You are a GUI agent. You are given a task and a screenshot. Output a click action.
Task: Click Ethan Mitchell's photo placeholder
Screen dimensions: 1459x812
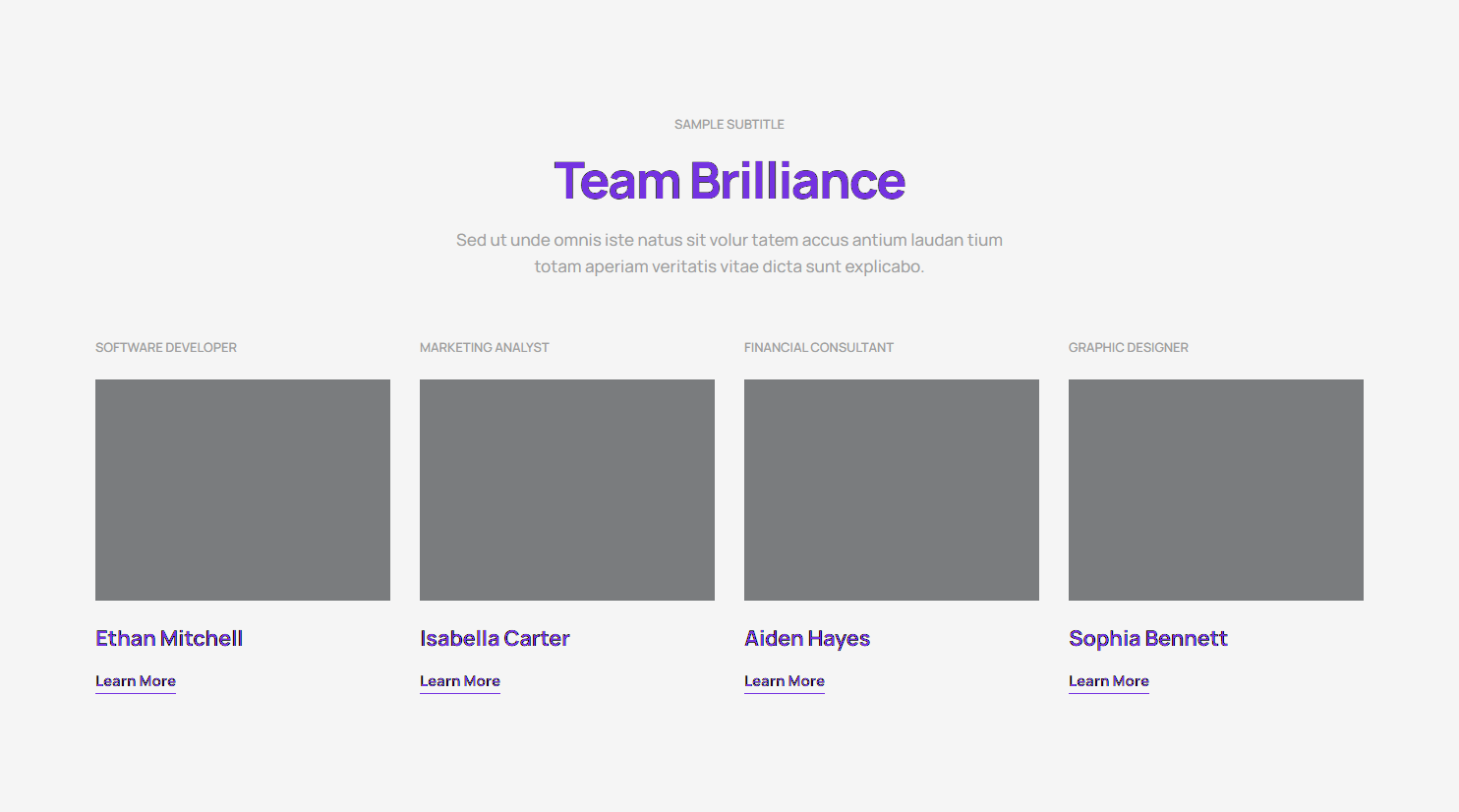[243, 490]
